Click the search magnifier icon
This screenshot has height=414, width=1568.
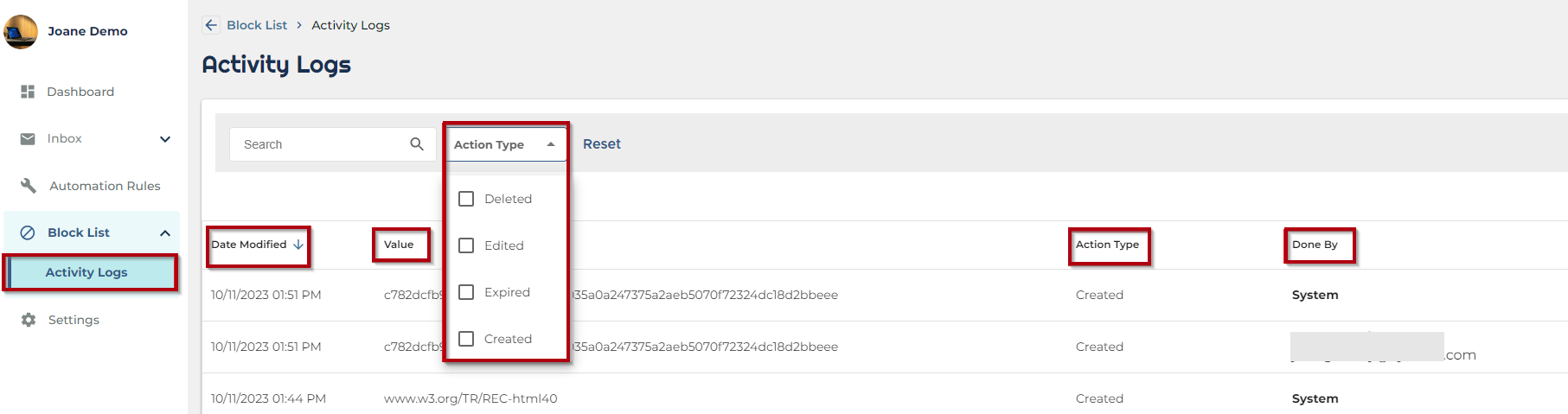[417, 144]
